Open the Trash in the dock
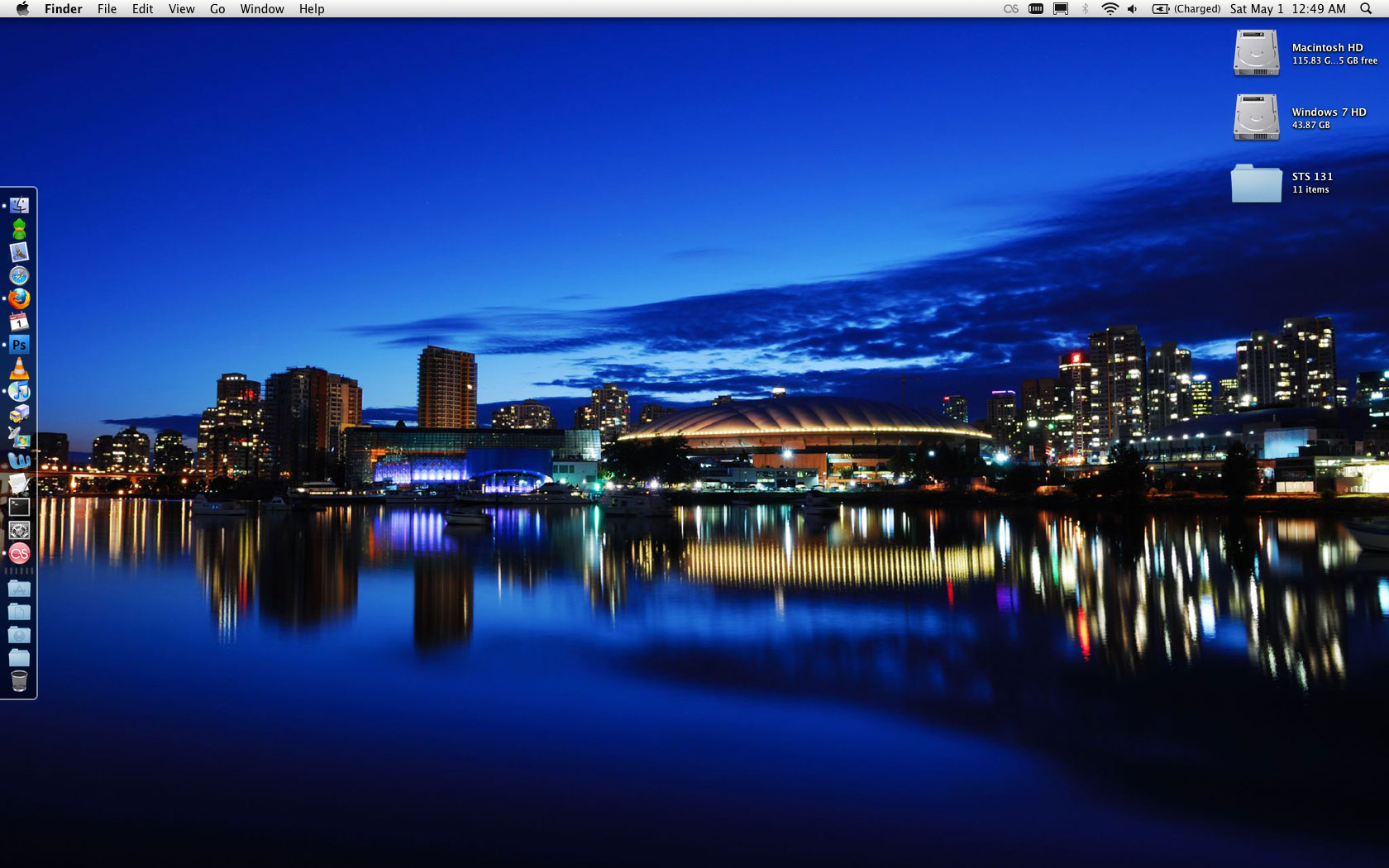The width and height of the screenshot is (1389, 868). coord(19,681)
